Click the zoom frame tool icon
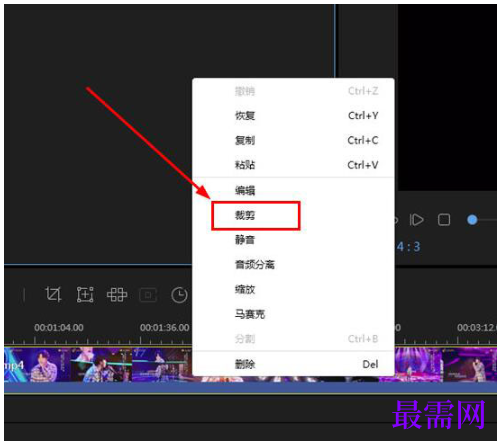The image size is (504, 446). tap(85, 294)
